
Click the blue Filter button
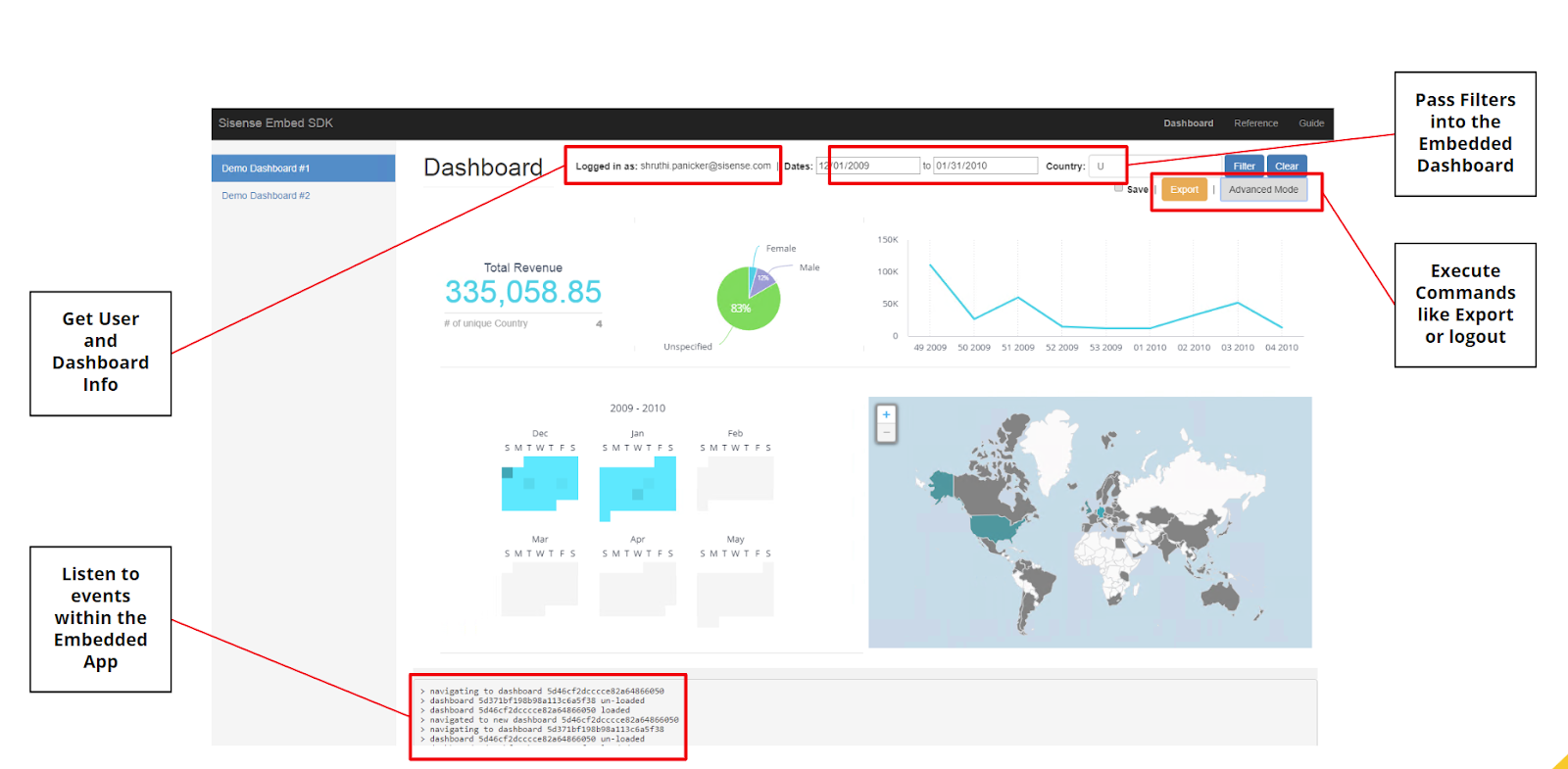pyautogui.click(x=1244, y=166)
